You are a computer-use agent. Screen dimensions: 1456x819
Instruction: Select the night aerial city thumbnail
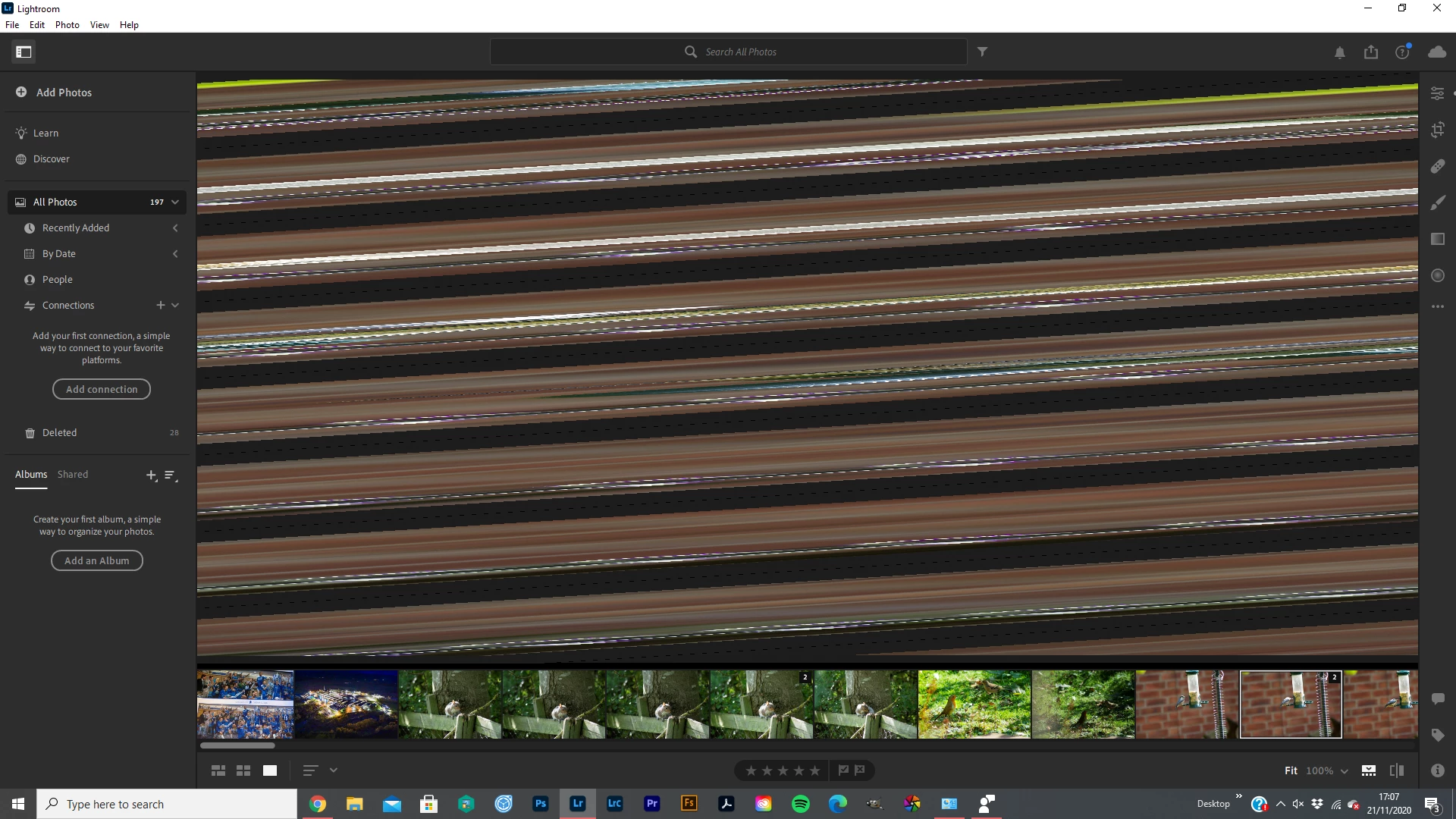pyautogui.click(x=346, y=704)
